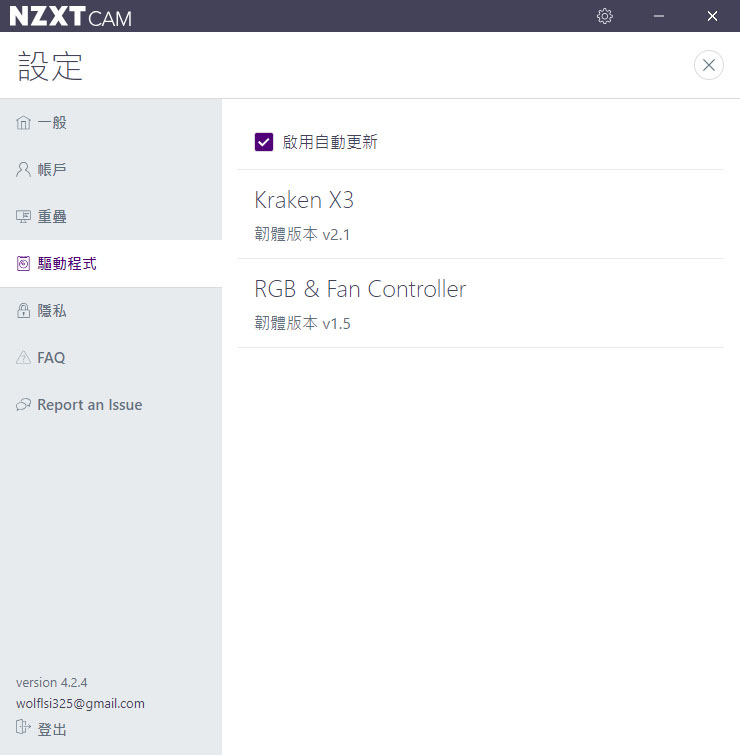740x755 pixels.
Task: Open the 重疊 overlay settings
Action: (x=111, y=217)
